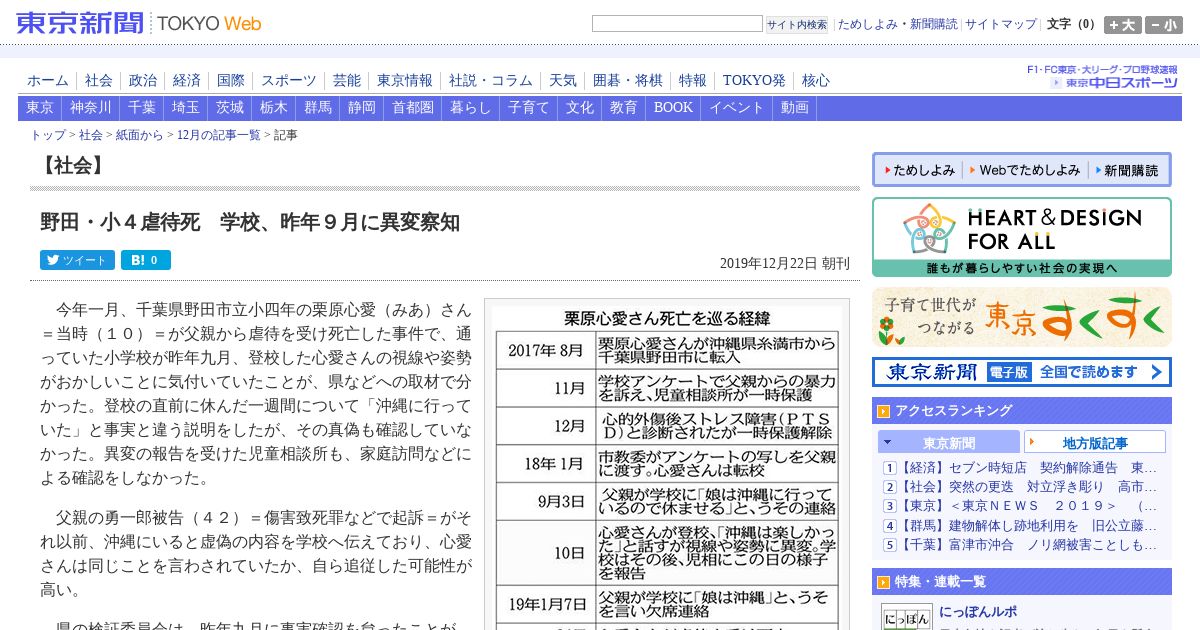Click トップ in the breadcrumb
This screenshot has height=630, width=1200.
pos(48,135)
